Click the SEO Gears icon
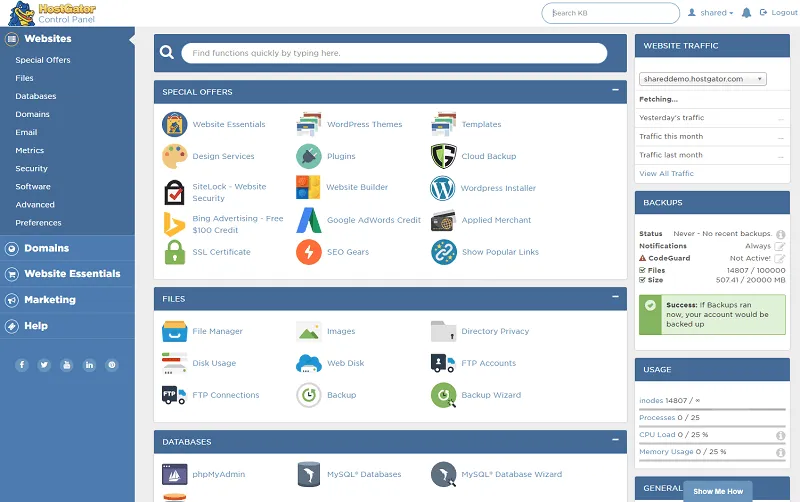 pos(309,252)
